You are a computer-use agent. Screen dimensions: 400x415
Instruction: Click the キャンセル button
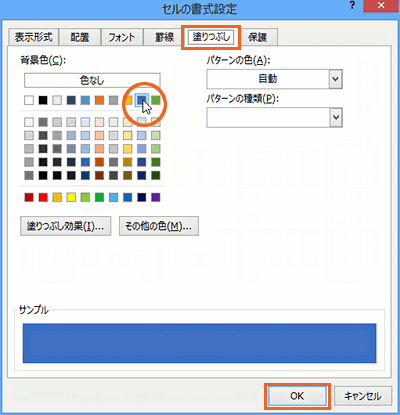(363, 396)
